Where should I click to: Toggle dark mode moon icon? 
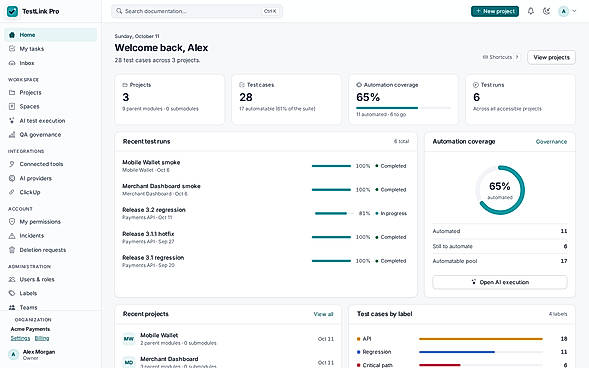click(547, 11)
